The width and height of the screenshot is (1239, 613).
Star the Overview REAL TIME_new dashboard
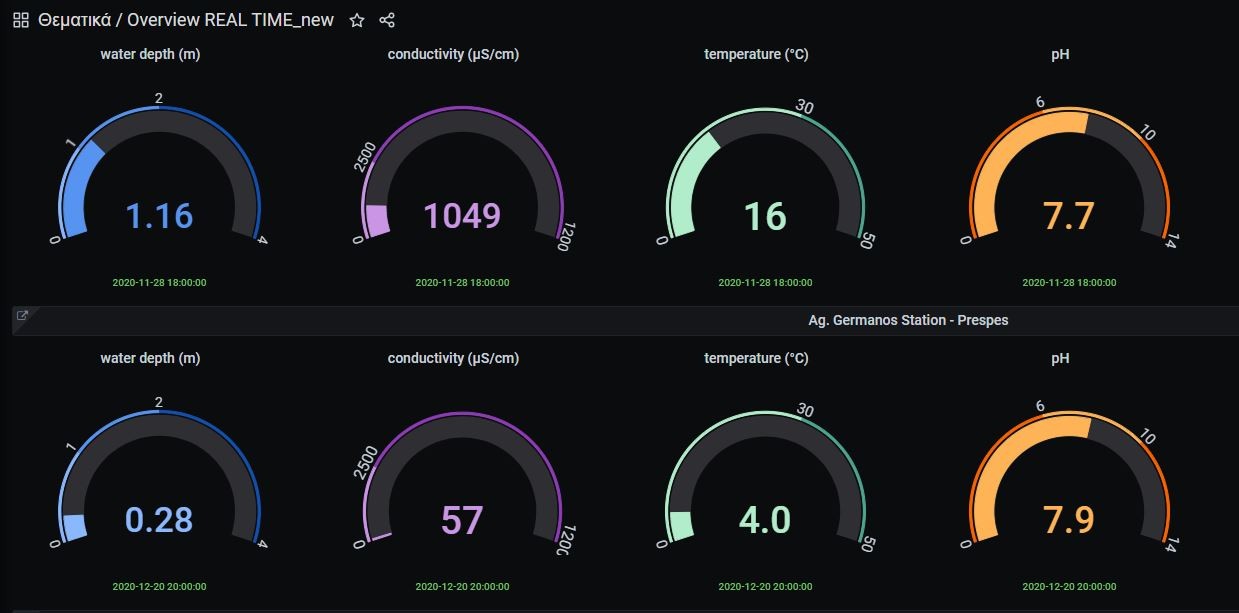[x=356, y=19]
